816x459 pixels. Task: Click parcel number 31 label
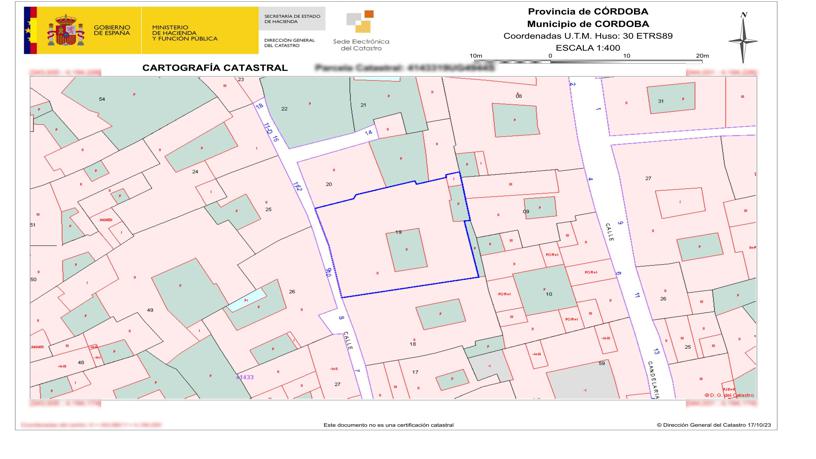[x=660, y=101]
